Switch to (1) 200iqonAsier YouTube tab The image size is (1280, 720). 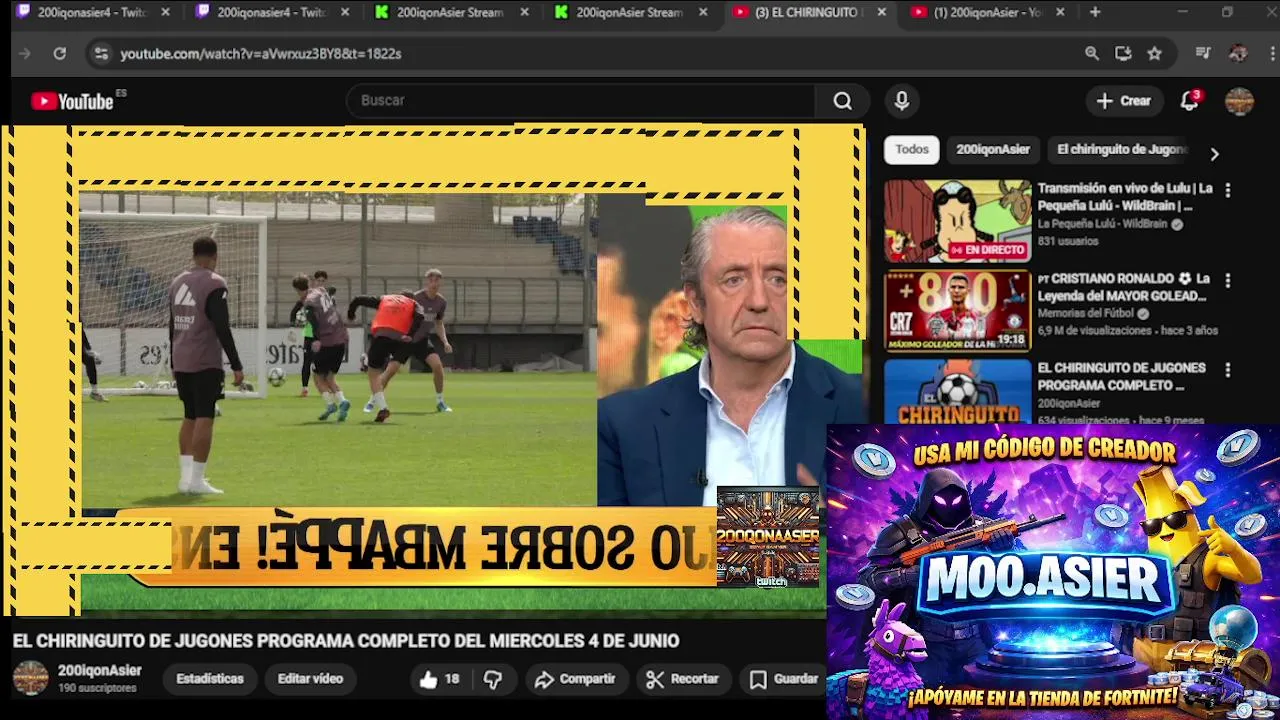(987, 12)
